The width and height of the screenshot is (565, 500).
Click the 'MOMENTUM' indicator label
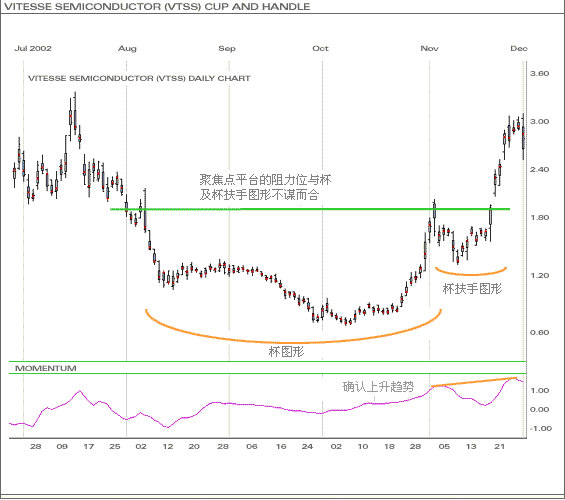(46, 368)
